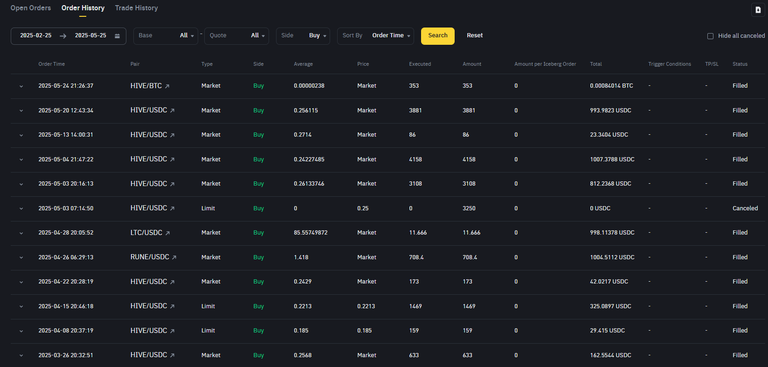Switch to the Trade History tab
The width and height of the screenshot is (768, 367).
[136, 8]
